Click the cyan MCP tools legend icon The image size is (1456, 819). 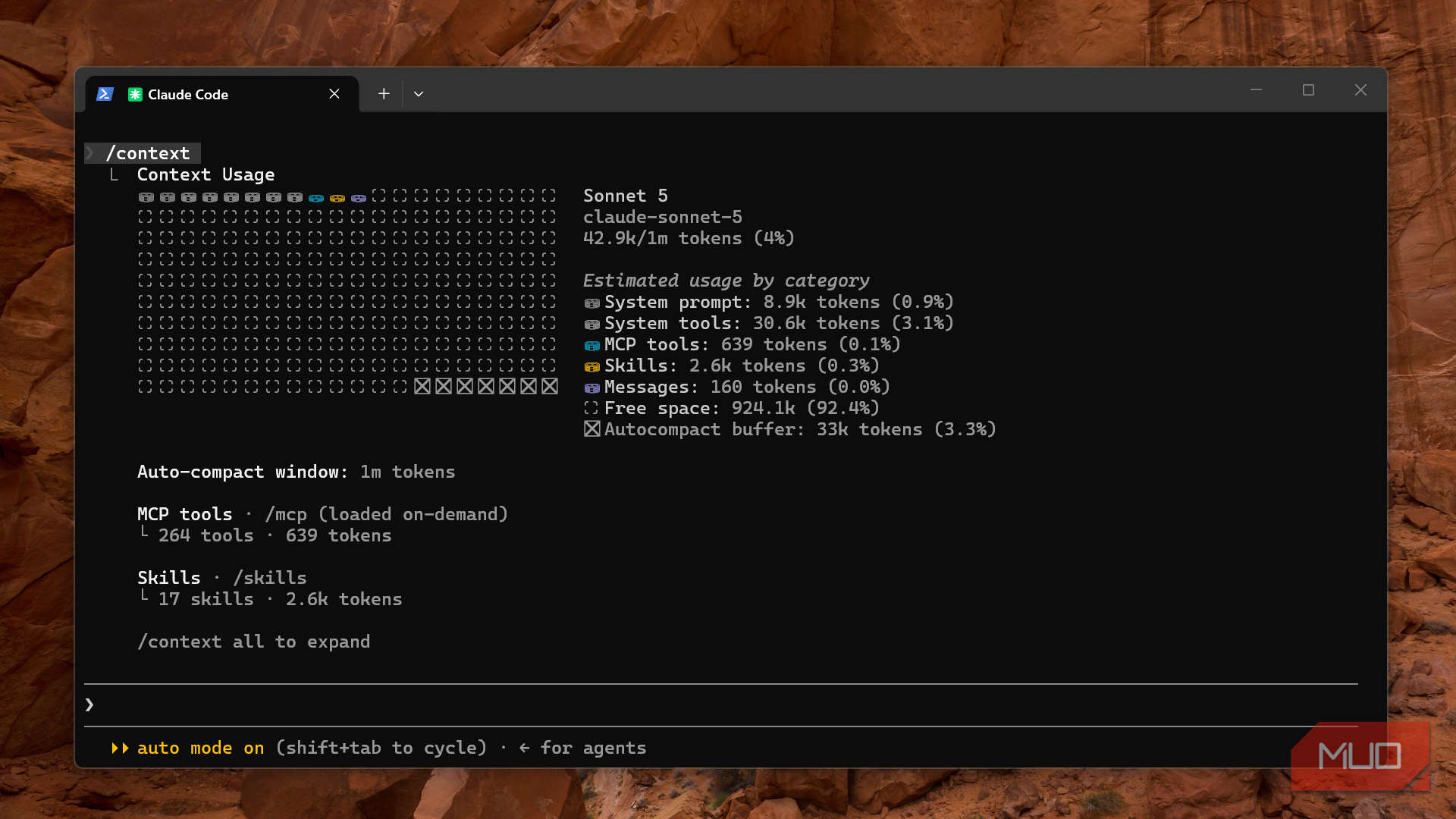592,346
